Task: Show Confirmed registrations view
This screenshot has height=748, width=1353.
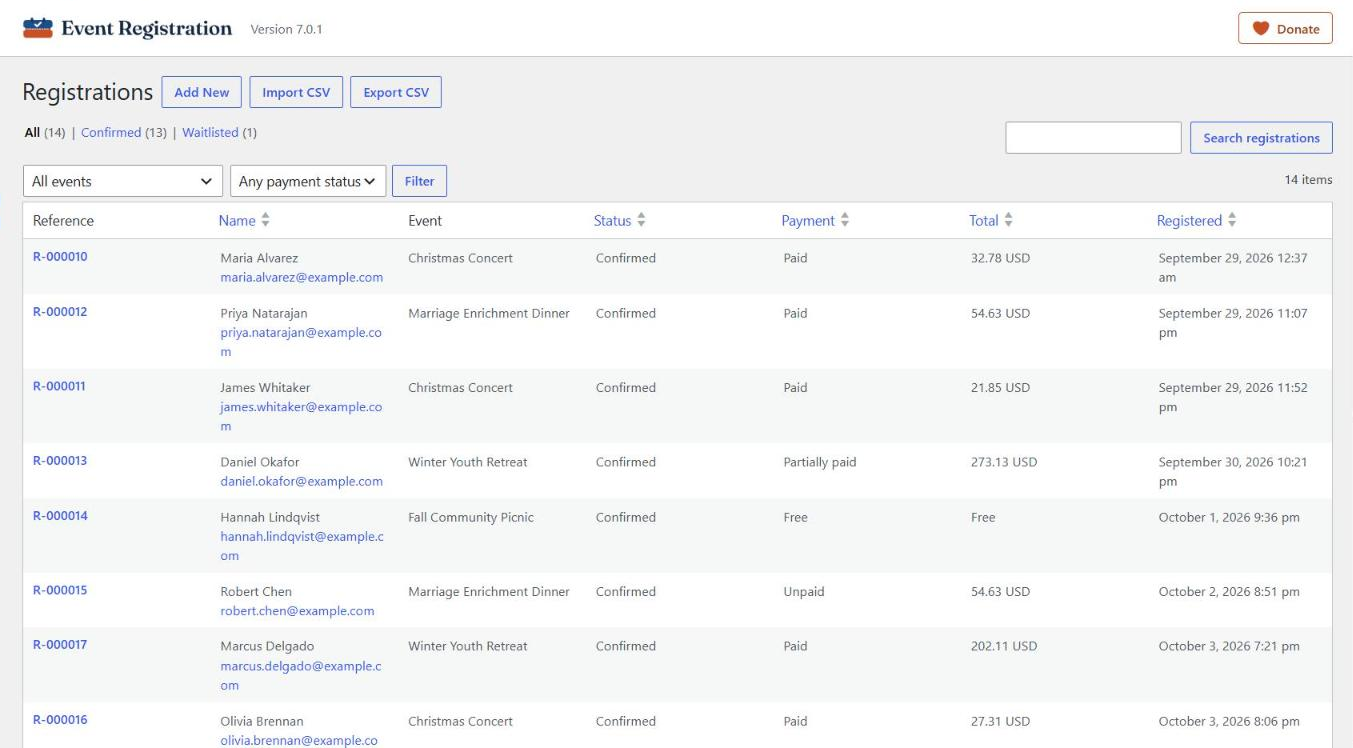Action: coord(111,132)
